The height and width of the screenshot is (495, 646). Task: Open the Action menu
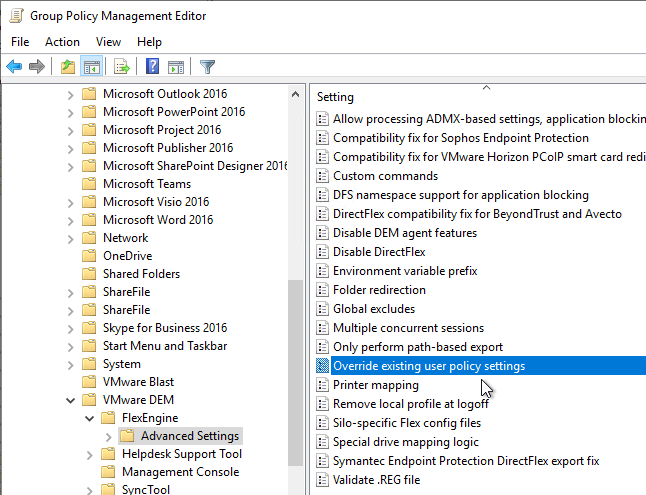pyautogui.click(x=62, y=42)
